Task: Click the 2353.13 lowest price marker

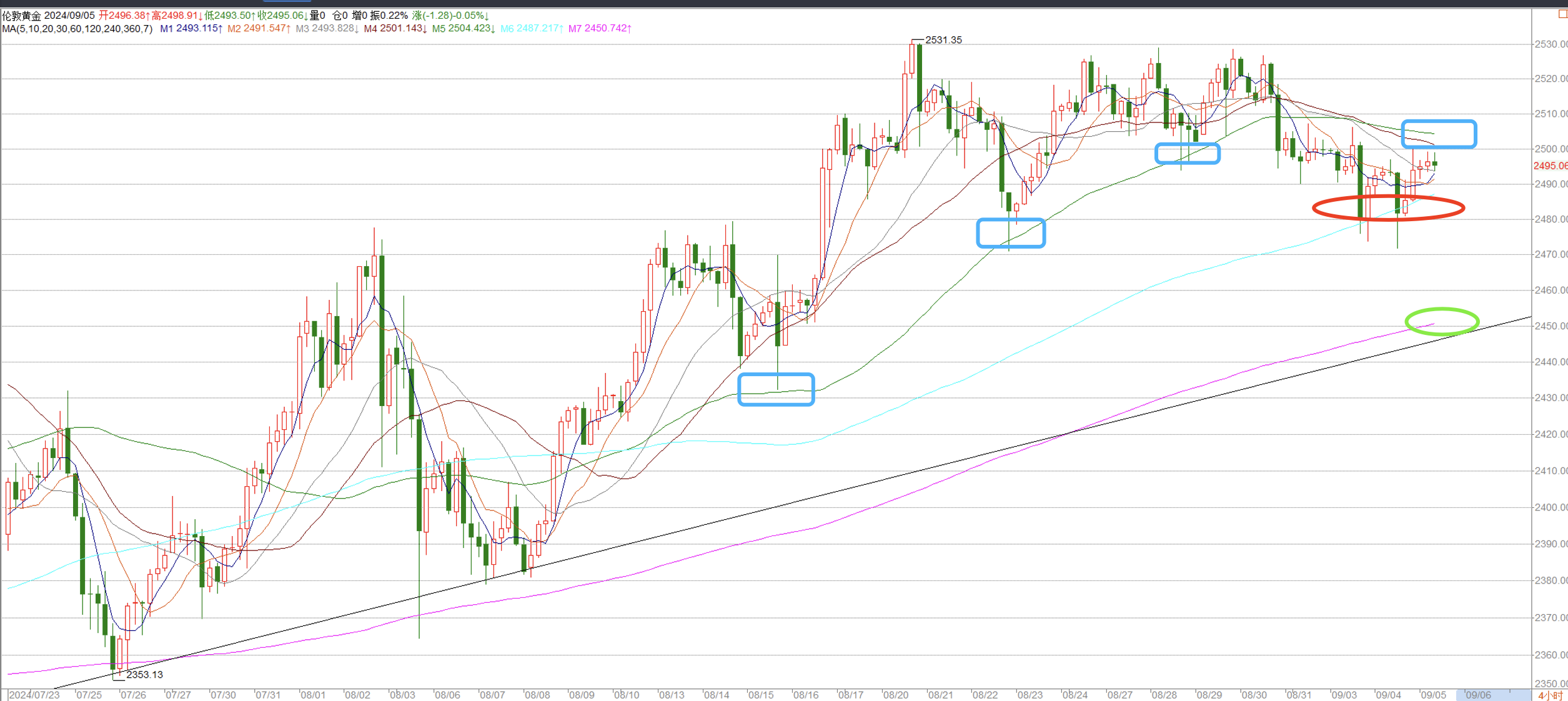Action: (x=144, y=675)
